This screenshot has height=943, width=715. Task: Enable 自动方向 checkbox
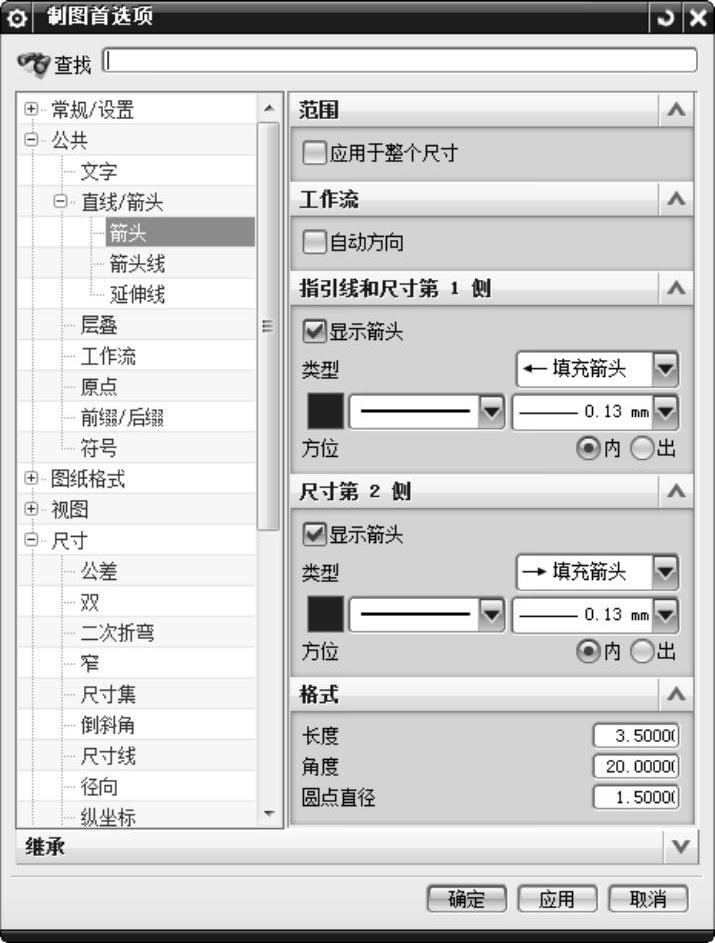click(x=315, y=242)
